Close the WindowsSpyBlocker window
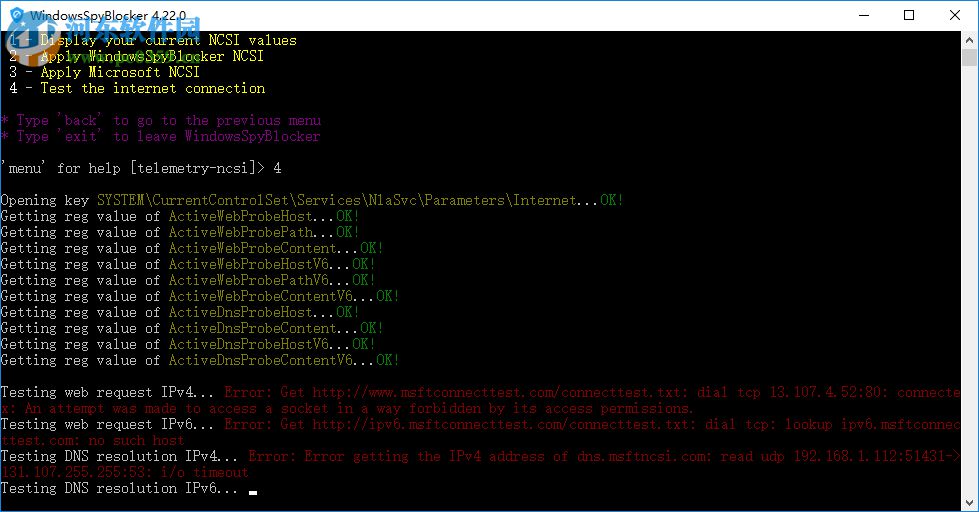Image resolution: width=979 pixels, height=512 pixels. 955,15
